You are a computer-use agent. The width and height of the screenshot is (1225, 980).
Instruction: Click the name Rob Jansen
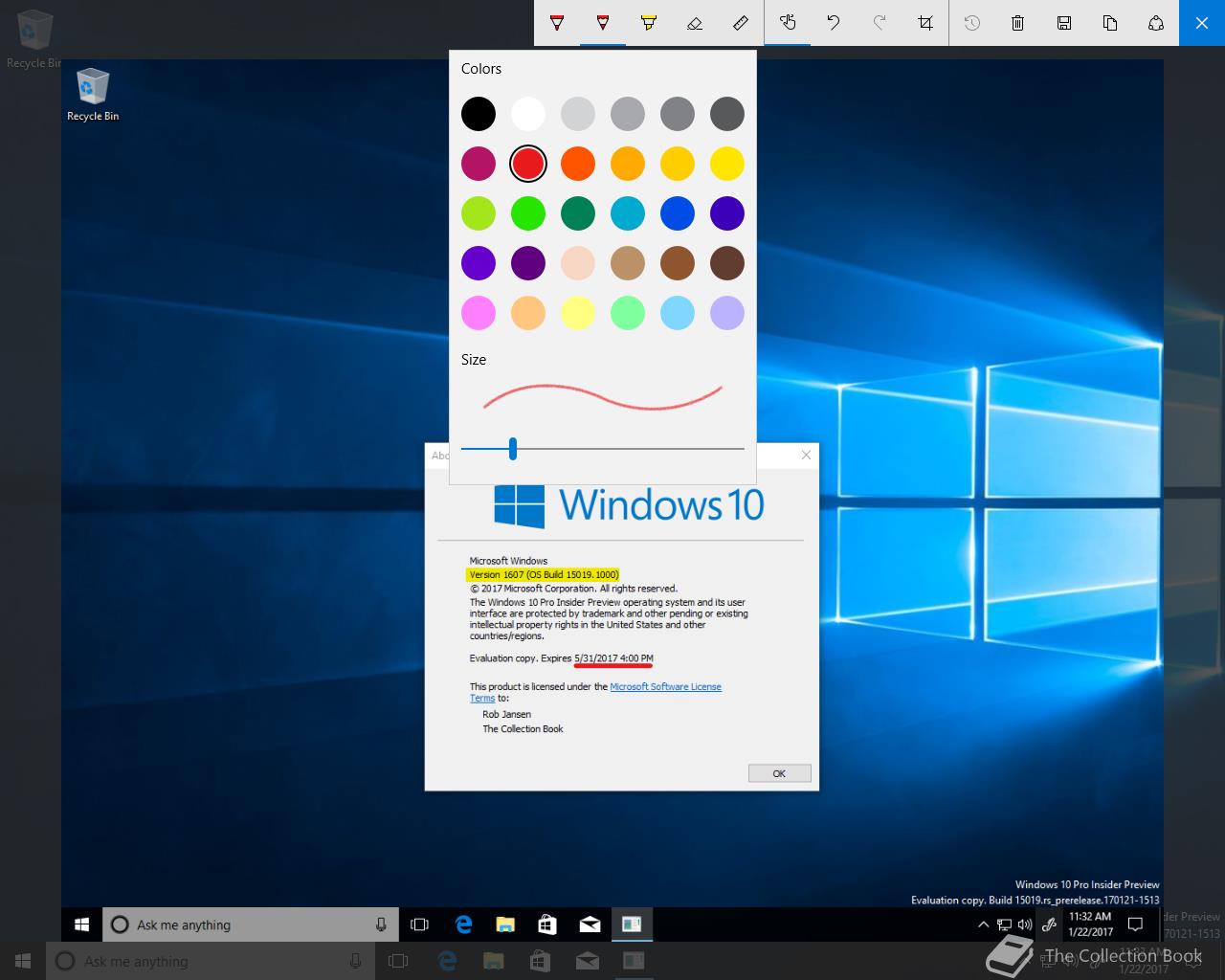click(x=506, y=715)
